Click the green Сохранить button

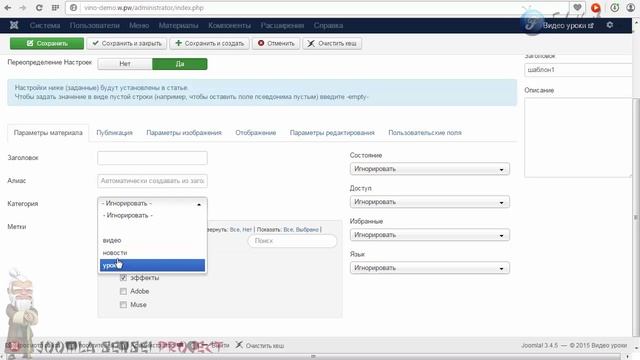pos(47,43)
